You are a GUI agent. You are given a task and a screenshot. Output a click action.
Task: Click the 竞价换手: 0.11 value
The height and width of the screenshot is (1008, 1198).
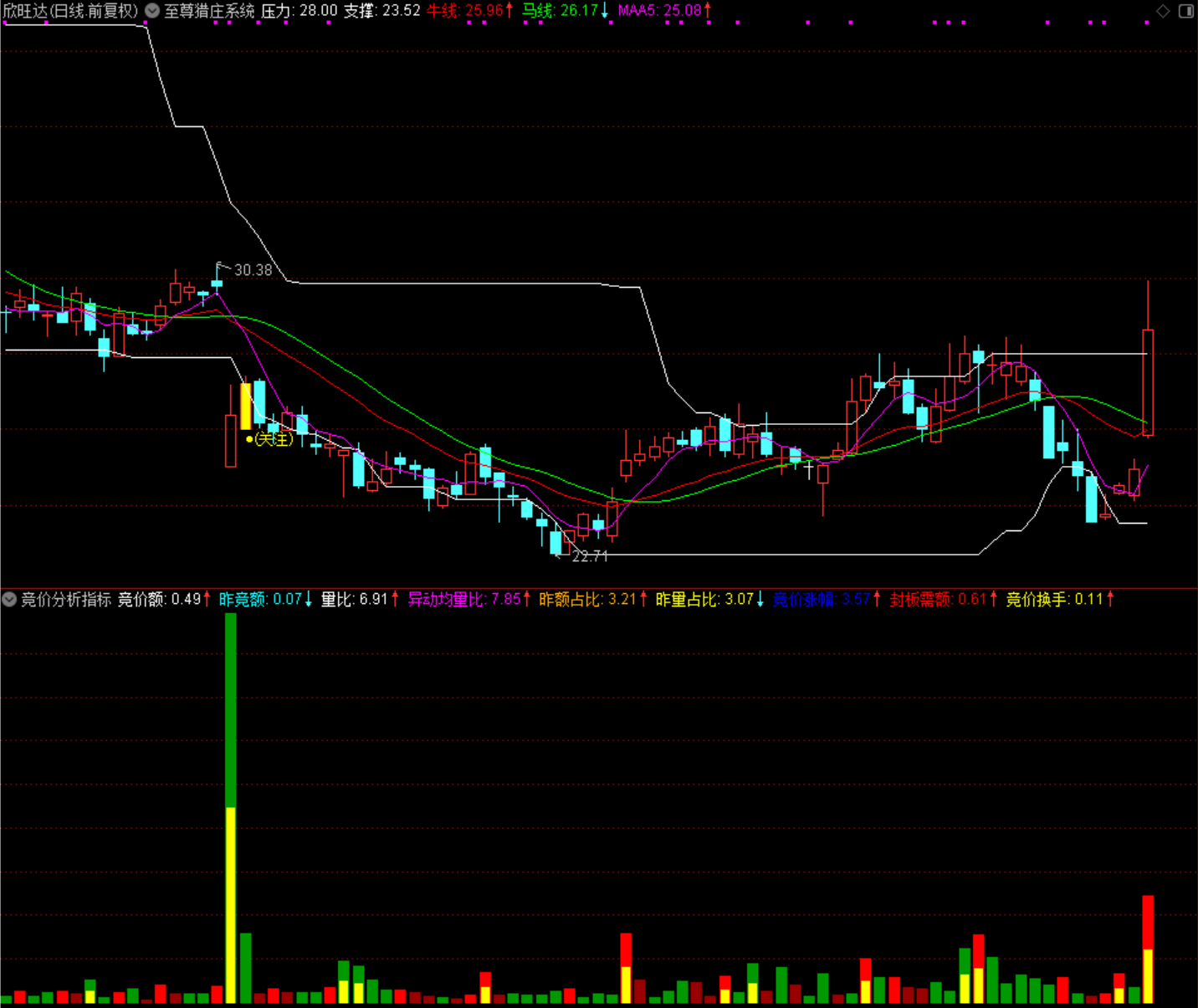coord(1055,599)
